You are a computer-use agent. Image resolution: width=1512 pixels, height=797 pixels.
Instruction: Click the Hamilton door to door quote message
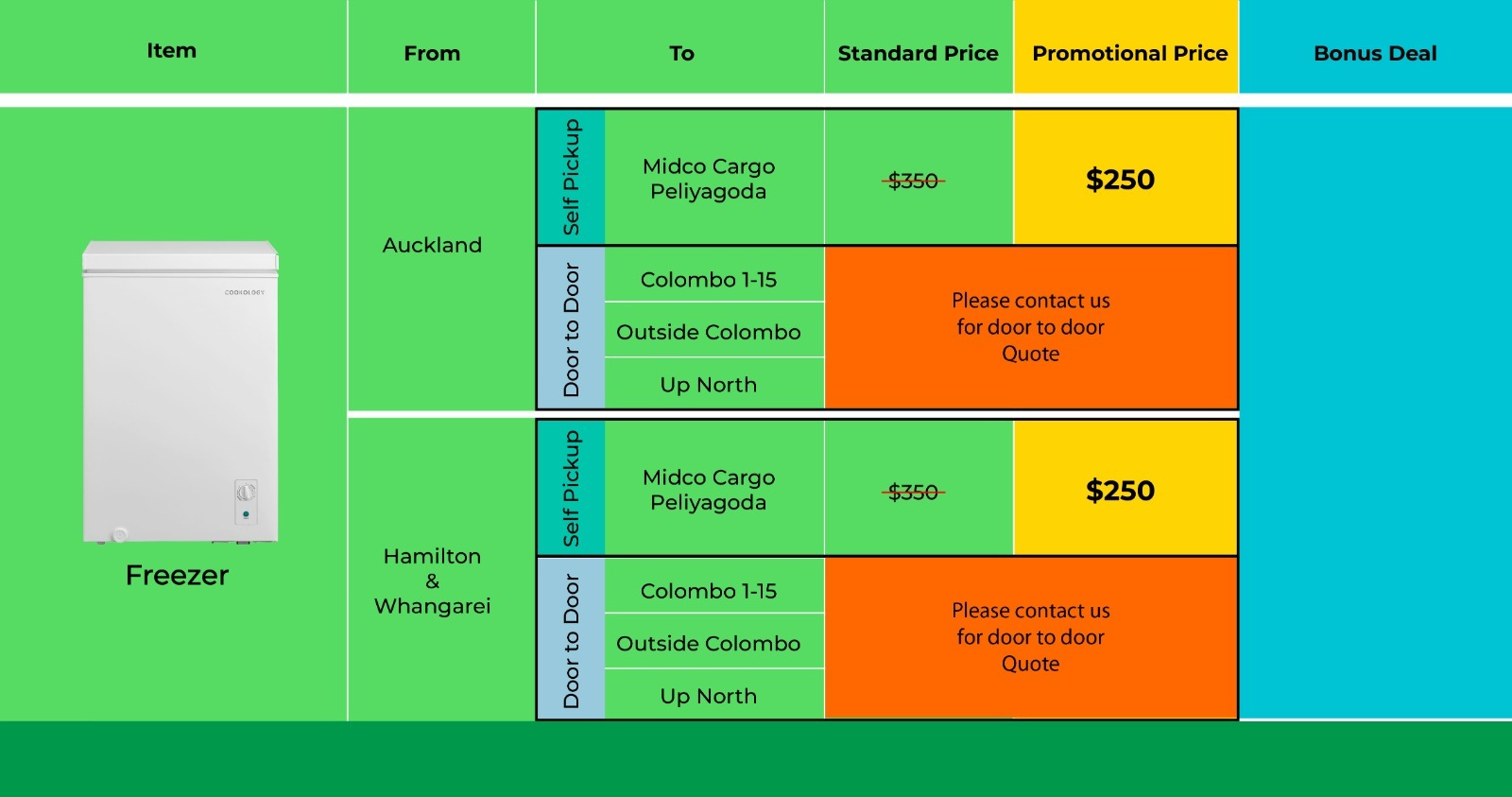[x=1030, y=637]
